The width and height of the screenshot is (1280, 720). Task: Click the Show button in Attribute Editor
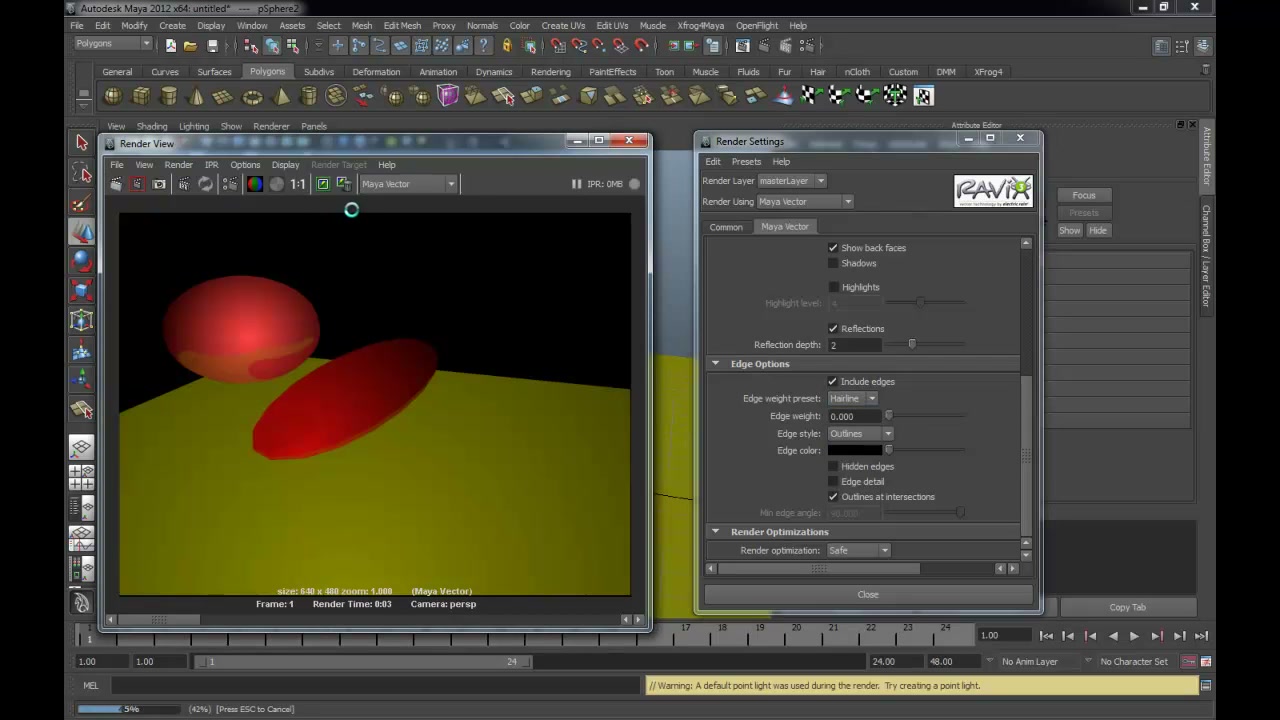(1070, 231)
